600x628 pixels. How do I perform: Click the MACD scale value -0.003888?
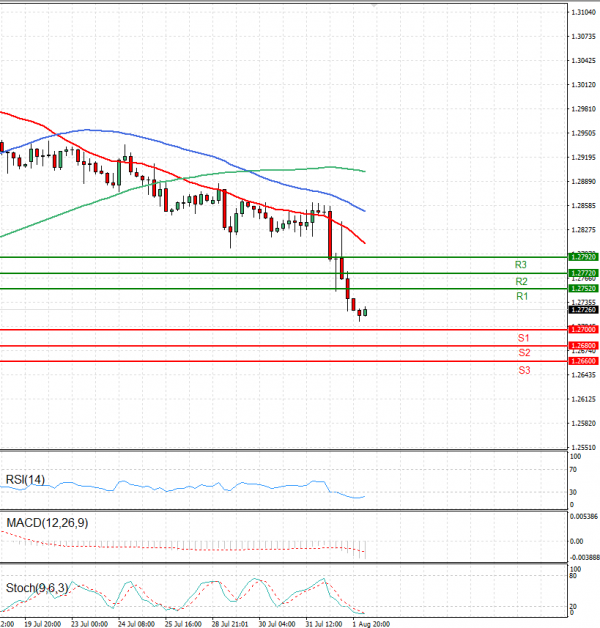[584, 558]
